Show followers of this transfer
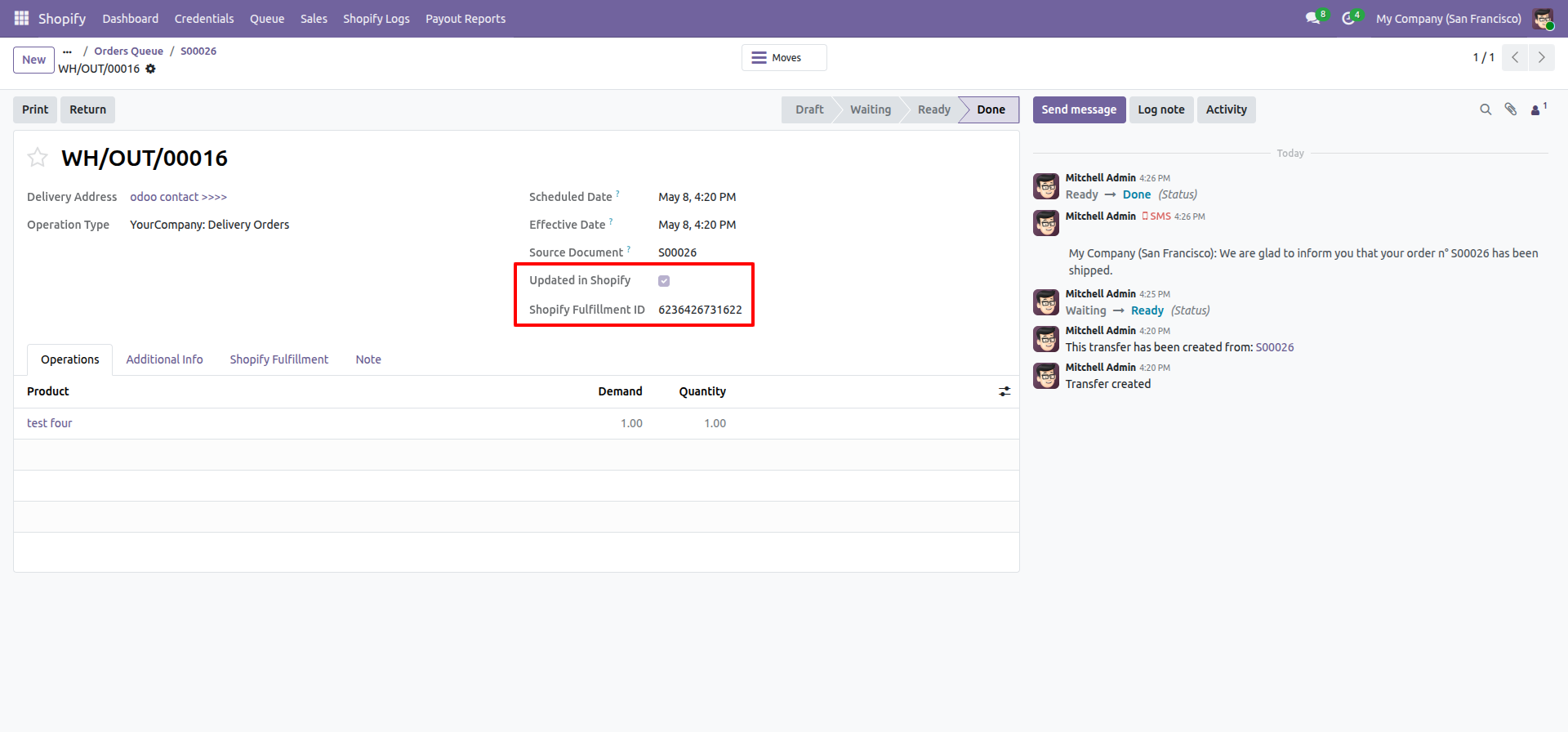Screen dimensions: 1568x732 (x=1538, y=109)
